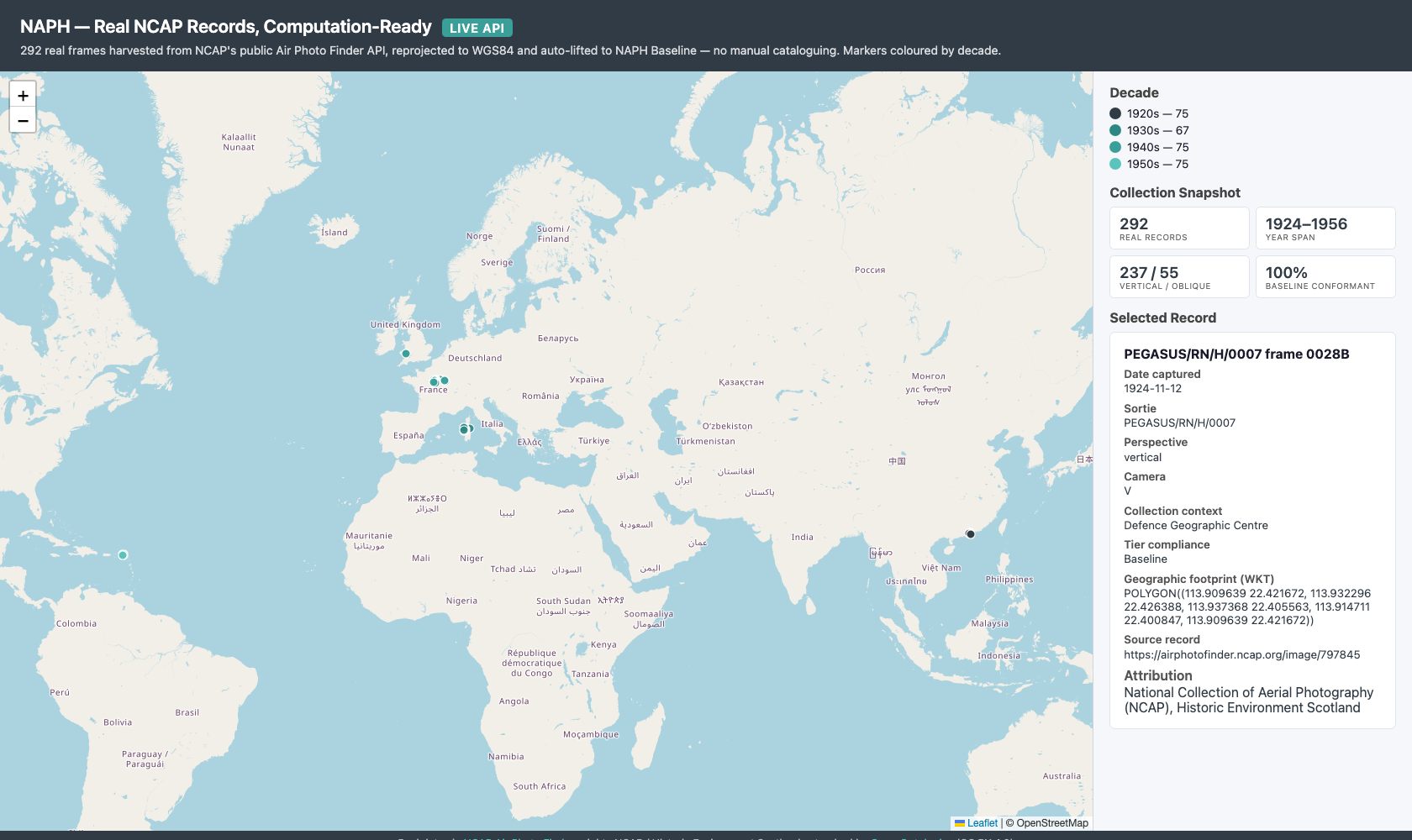
Task: Click the 'United Kingdom' map label
Action: pos(405,325)
